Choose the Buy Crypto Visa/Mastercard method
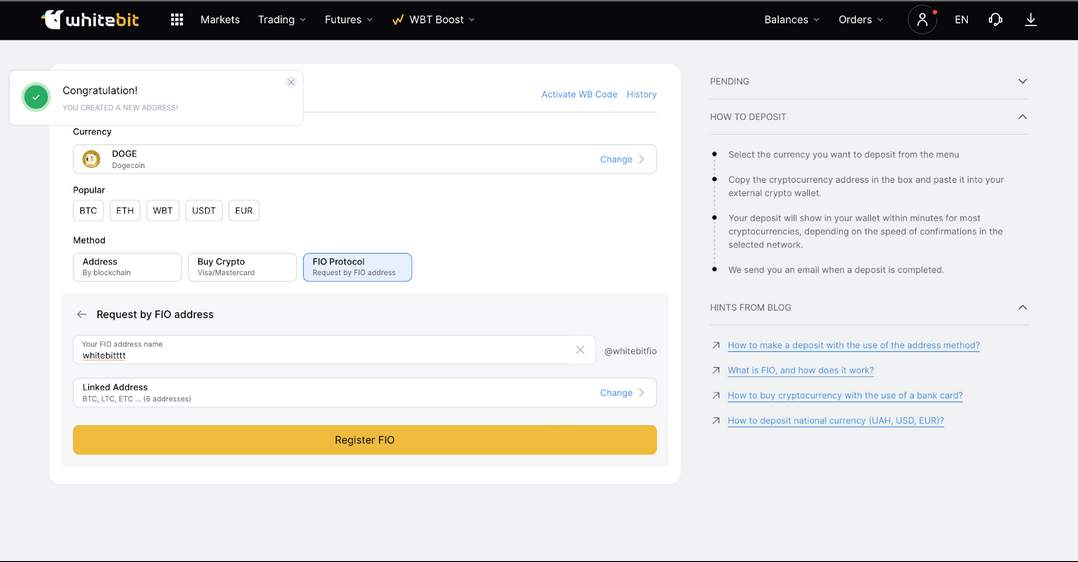 242,267
